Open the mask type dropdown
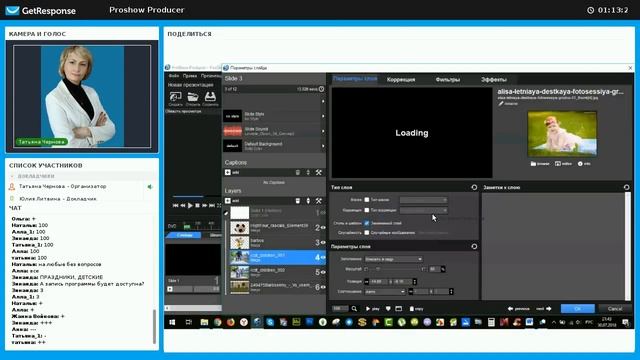Viewport: 640px width, 360px height. (x=423, y=200)
